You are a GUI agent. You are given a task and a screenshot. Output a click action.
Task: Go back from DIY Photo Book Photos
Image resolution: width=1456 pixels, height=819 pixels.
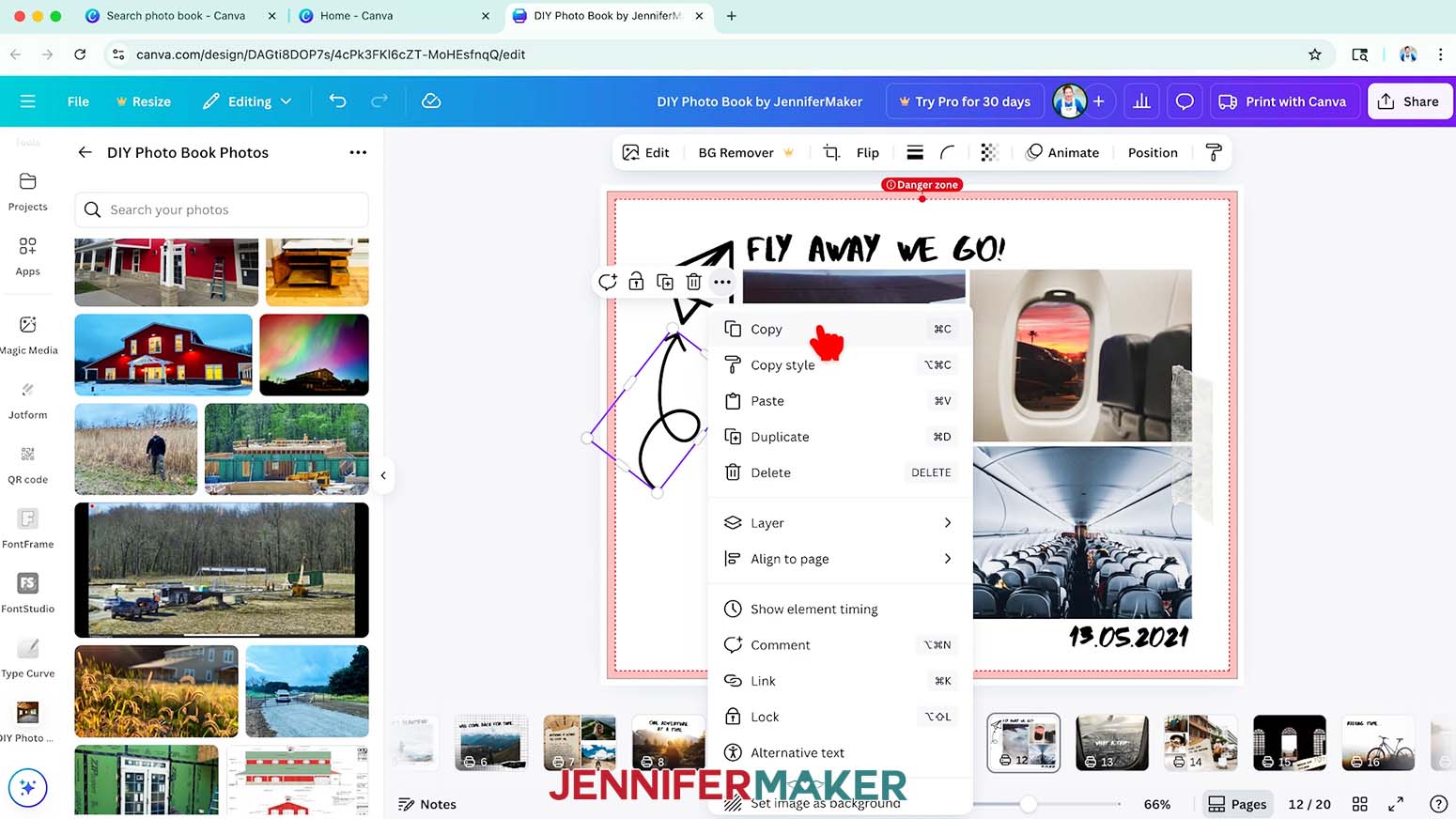point(85,152)
